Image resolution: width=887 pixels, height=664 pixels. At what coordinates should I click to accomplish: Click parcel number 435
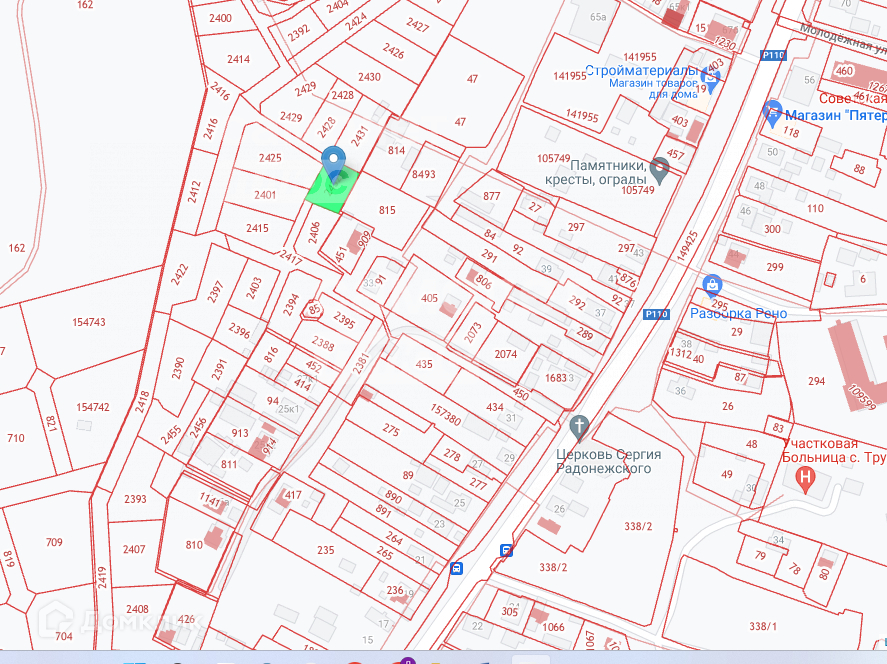tap(424, 364)
